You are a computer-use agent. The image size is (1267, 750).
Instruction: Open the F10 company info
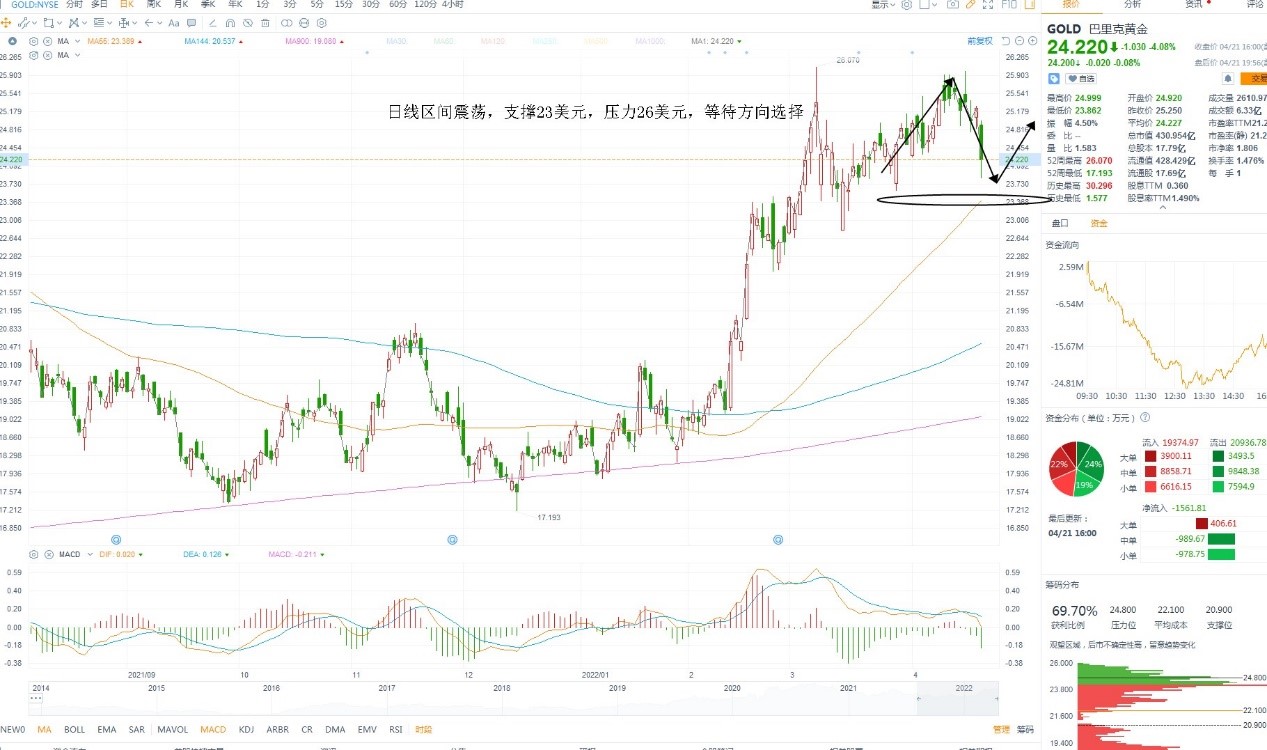tap(1009, 5)
